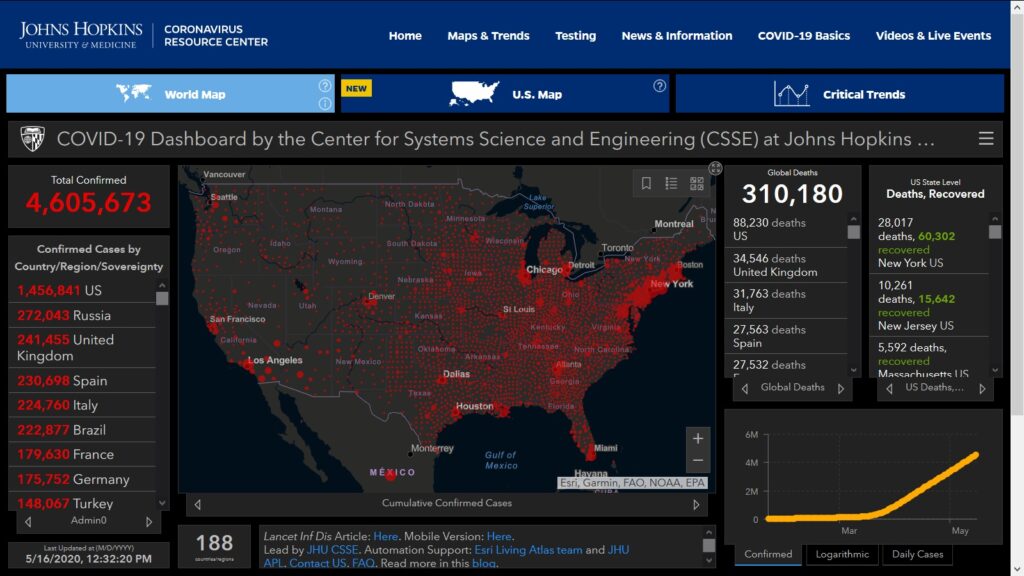Click the New York US deaths recovered entry
This screenshot has height=576, width=1024.
click(x=929, y=242)
